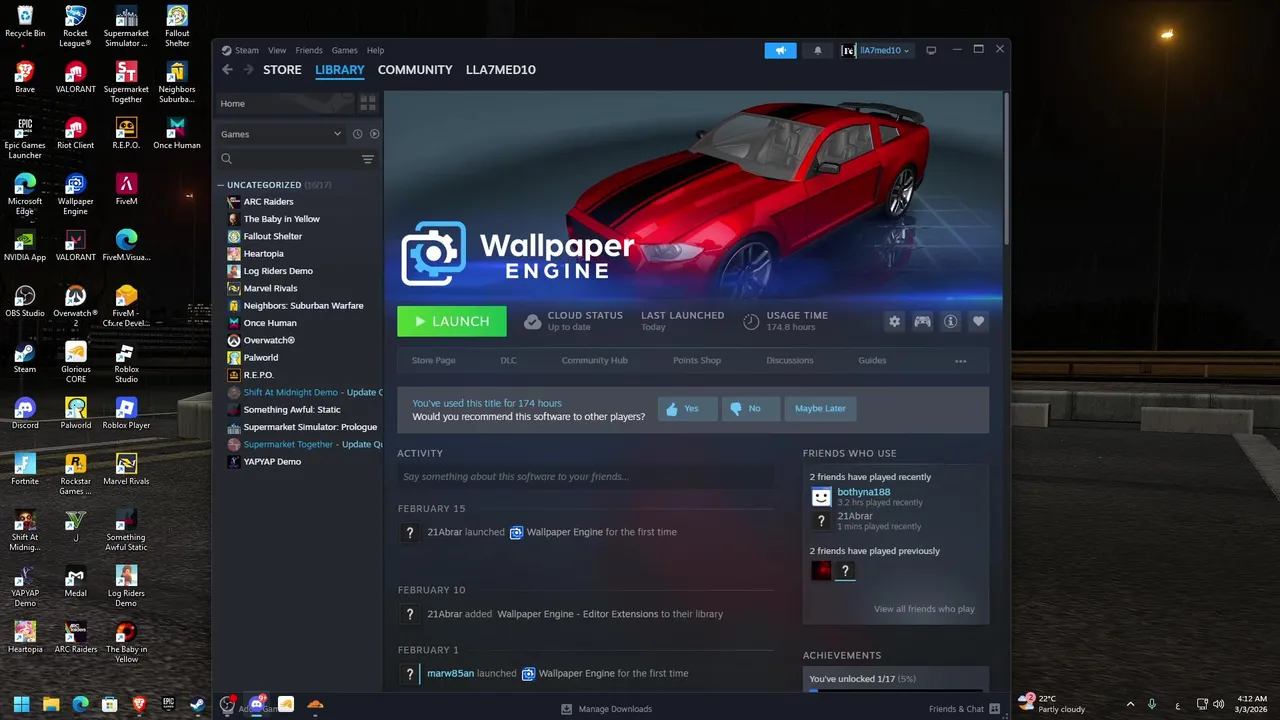The height and width of the screenshot is (720, 1280).
Task: Go back using the Steam back arrow
Action: [227, 70]
